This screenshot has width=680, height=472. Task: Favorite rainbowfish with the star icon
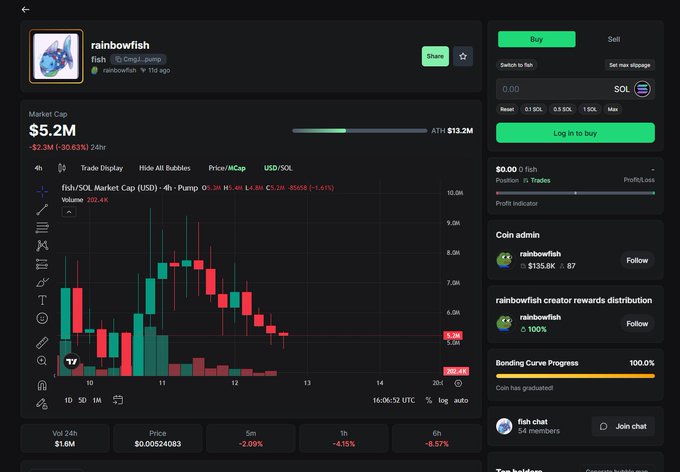tap(463, 56)
